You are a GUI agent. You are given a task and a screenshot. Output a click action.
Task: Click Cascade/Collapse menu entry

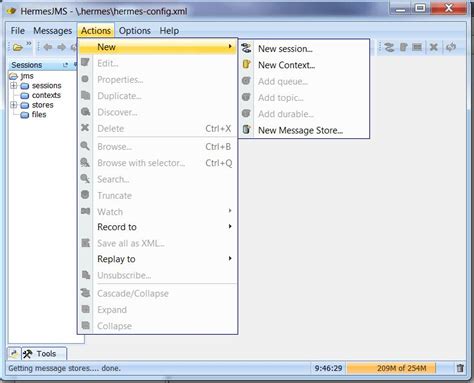tap(157, 294)
